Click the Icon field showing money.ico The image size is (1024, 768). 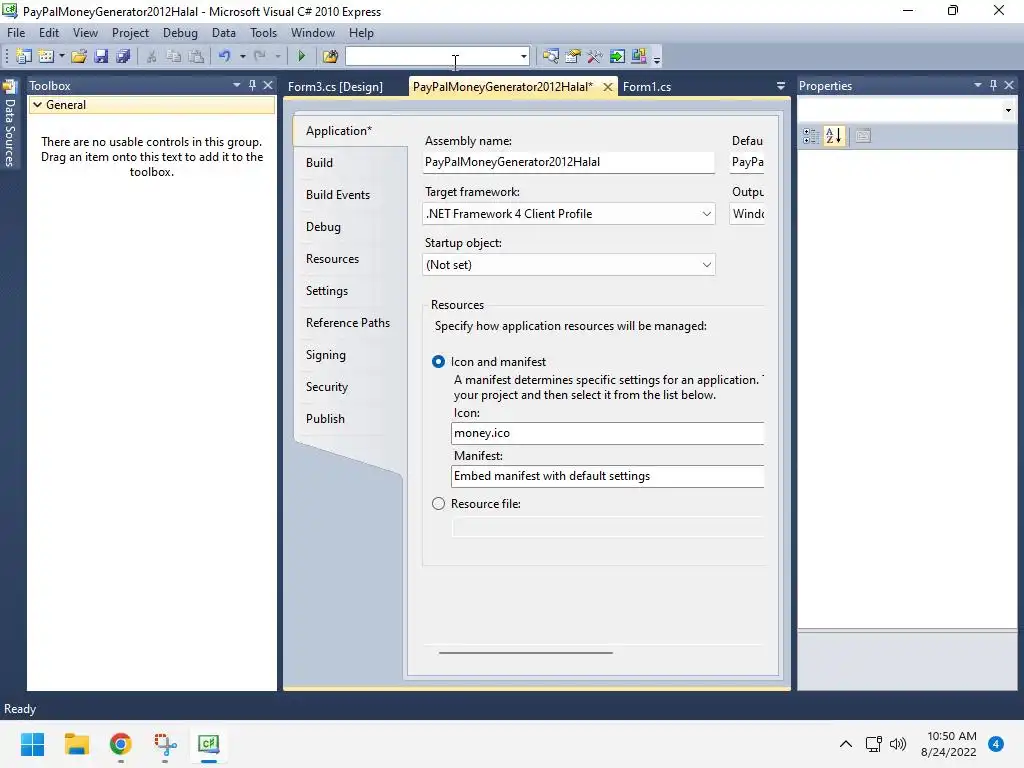click(607, 433)
